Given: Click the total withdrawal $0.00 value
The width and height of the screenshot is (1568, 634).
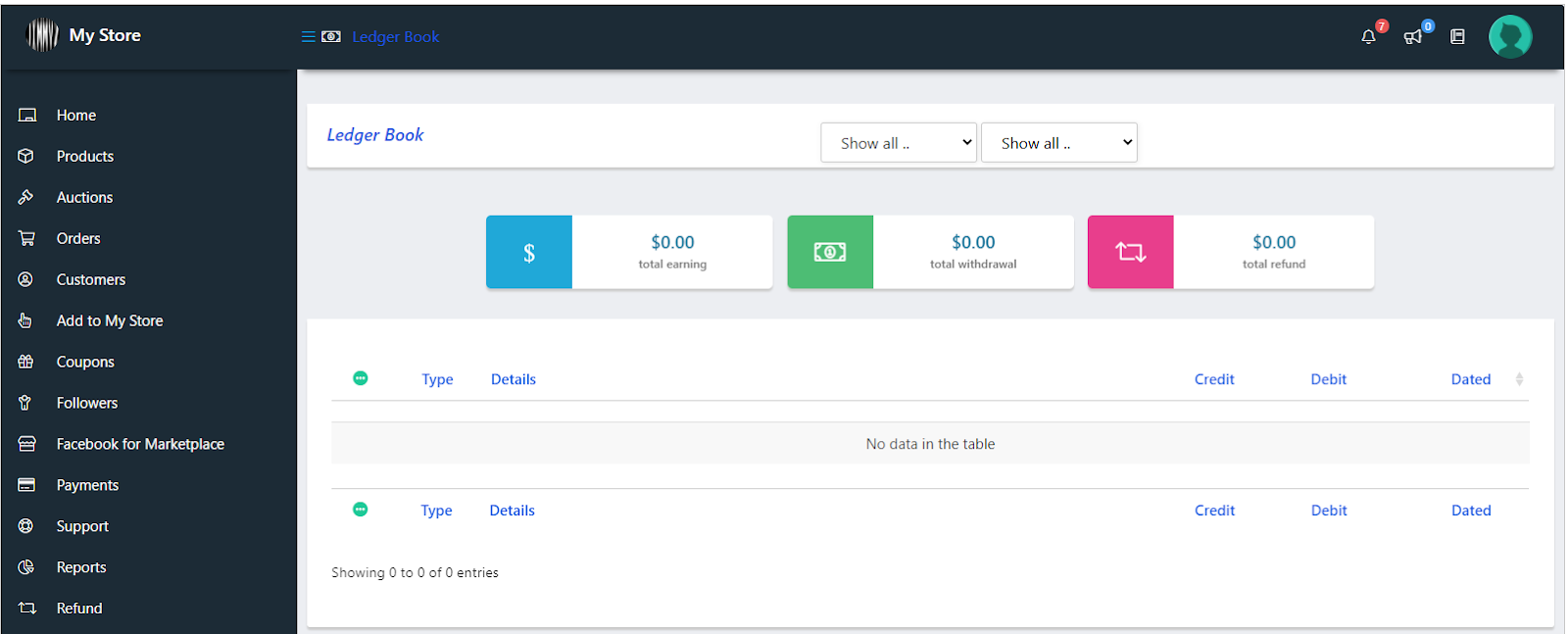Looking at the screenshot, I should pyautogui.click(x=973, y=242).
